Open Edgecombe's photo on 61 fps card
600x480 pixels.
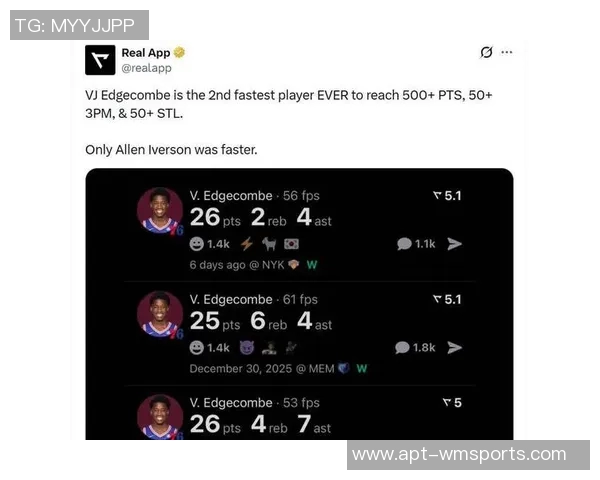pyautogui.click(x=160, y=314)
